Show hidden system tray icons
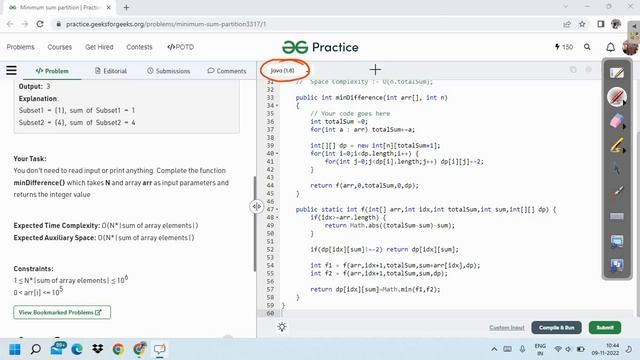The image size is (640, 360). tap(494, 349)
